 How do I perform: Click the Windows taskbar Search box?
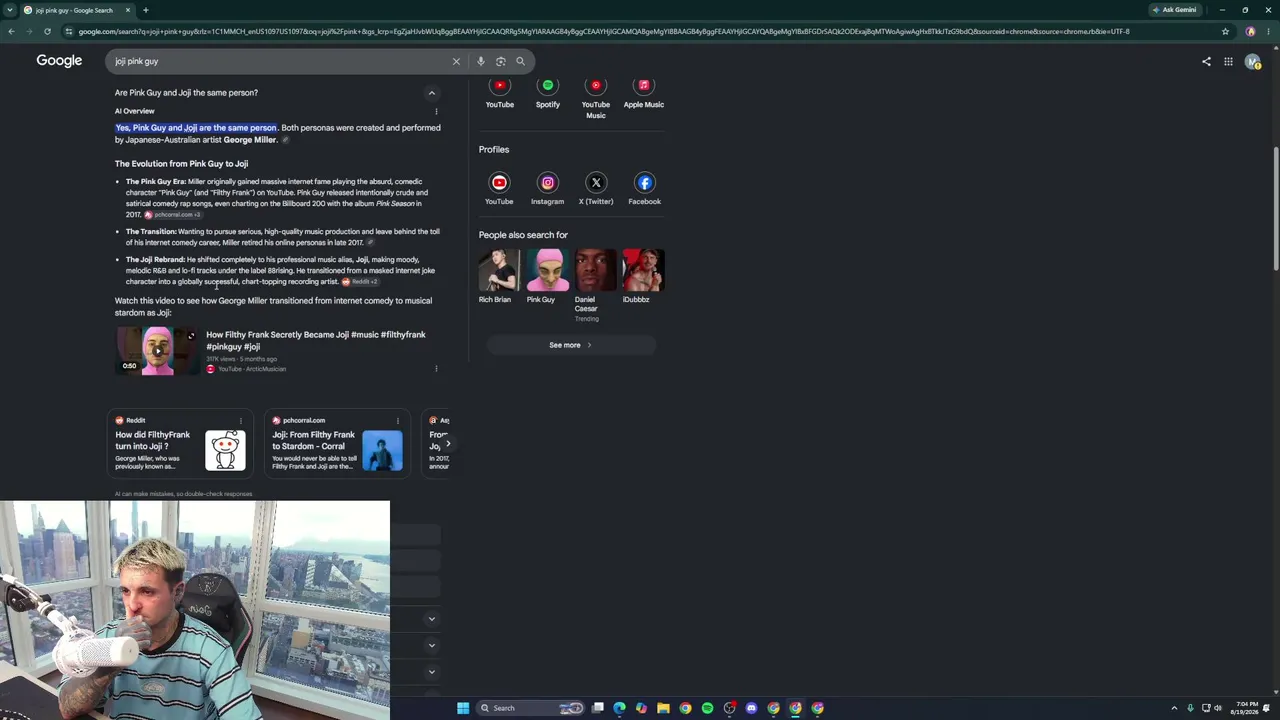[530, 708]
